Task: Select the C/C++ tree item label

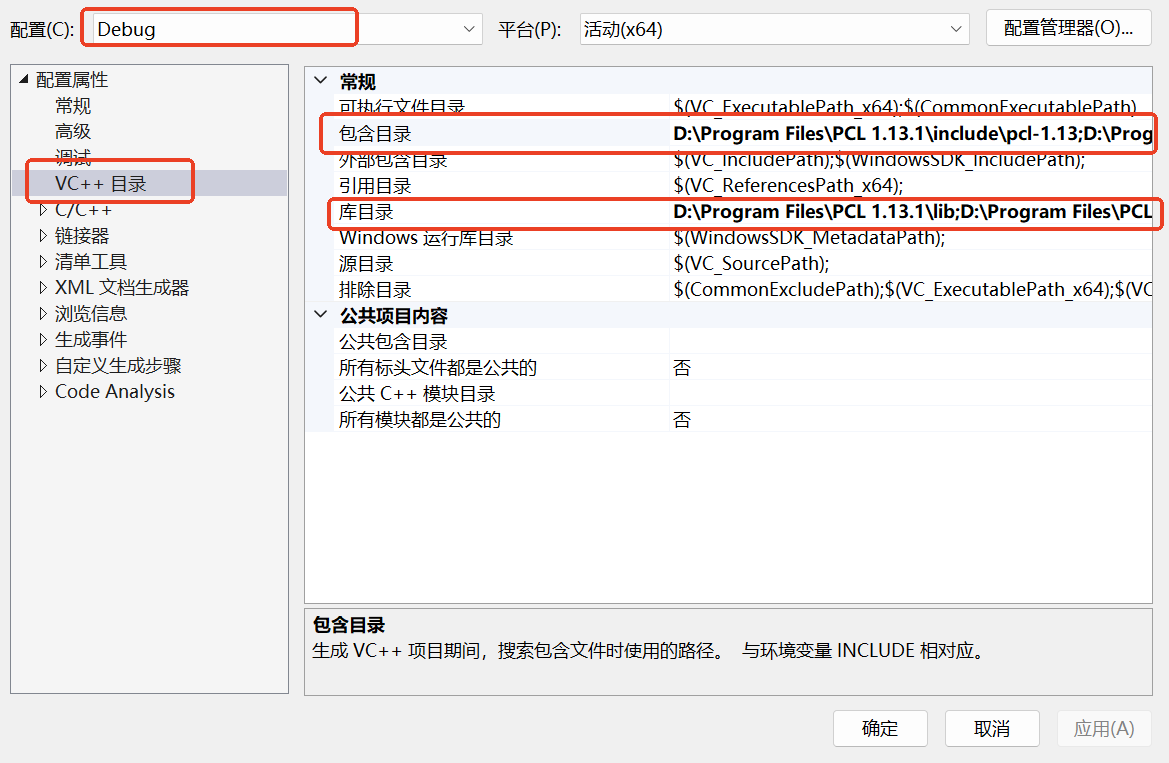Action: tap(83, 210)
